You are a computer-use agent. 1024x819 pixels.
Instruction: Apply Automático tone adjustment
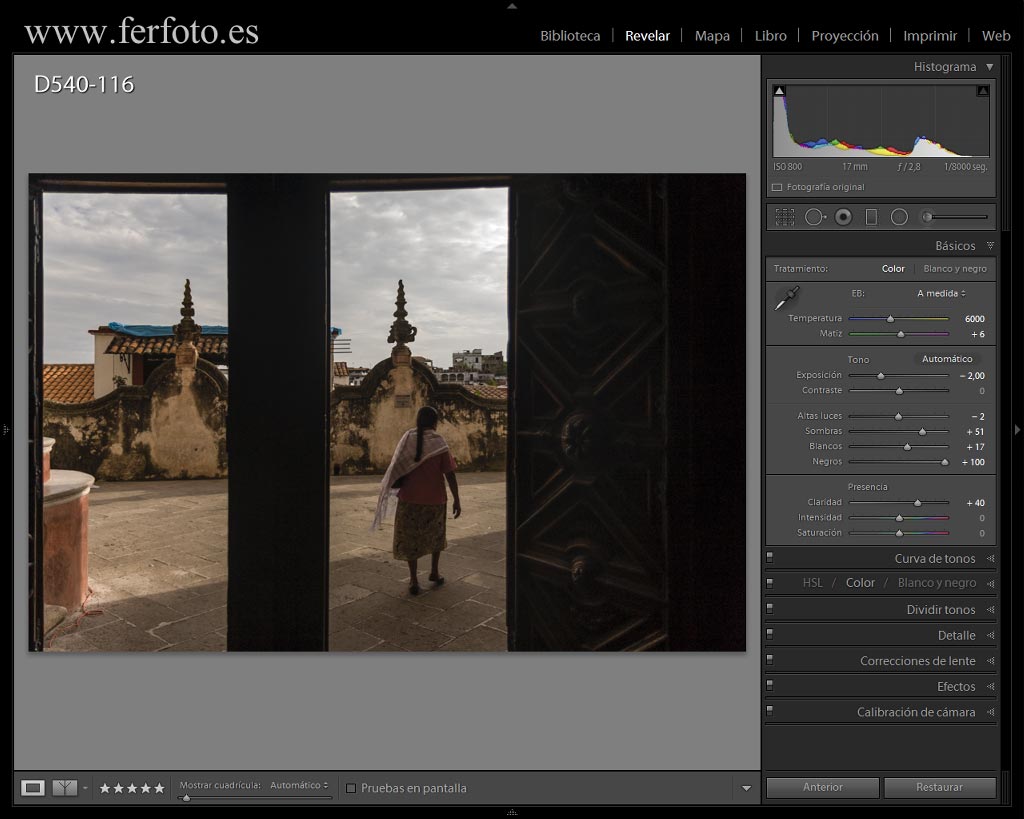(x=947, y=359)
